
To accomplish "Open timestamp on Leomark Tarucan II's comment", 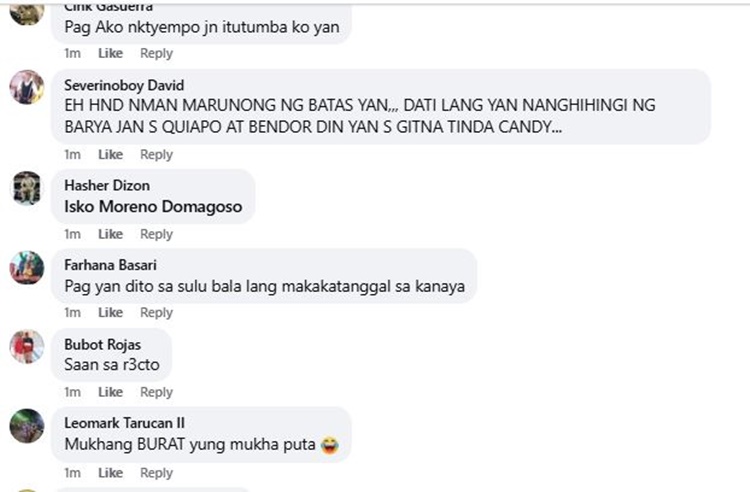I will [72, 472].
